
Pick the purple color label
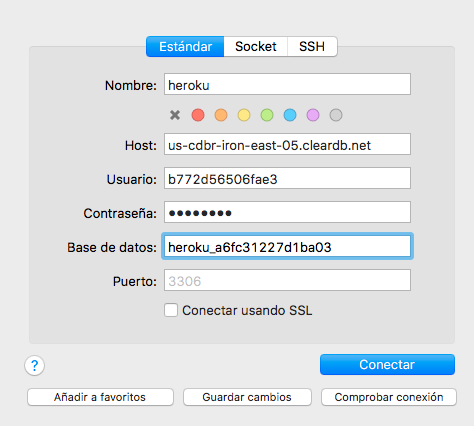[x=313, y=115]
